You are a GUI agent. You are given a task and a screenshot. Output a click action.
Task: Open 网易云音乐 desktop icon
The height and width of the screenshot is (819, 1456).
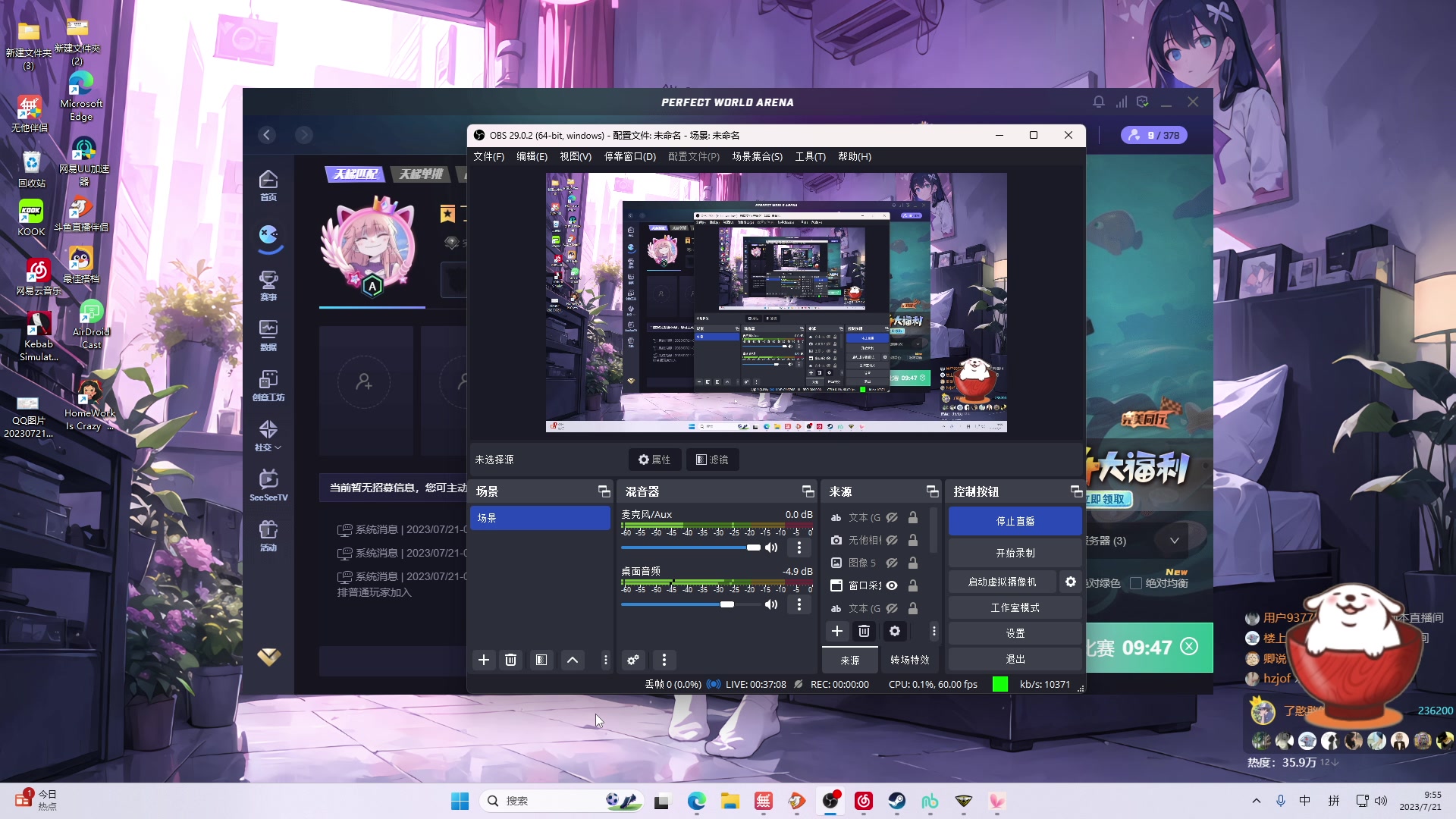click(38, 277)
